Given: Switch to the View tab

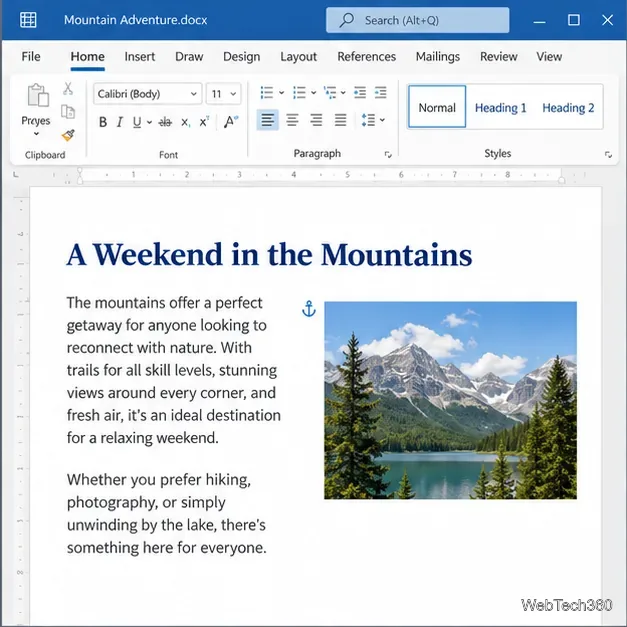Looking at the screenshot, I should pos(549,56).
